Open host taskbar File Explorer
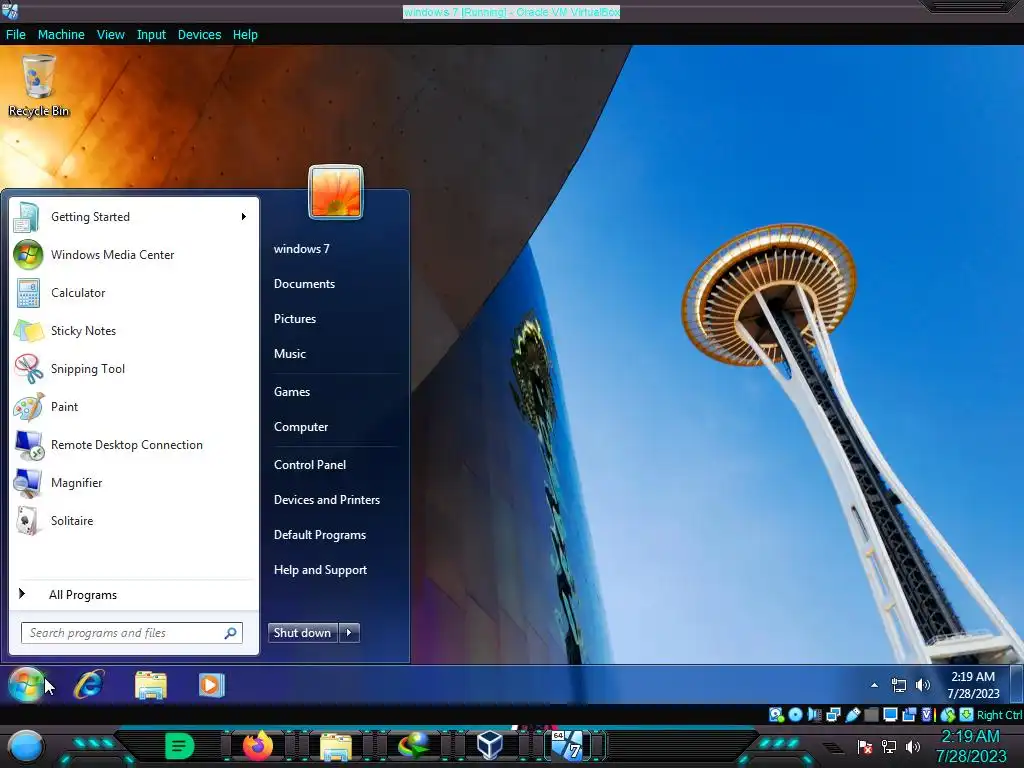 (x=336, y=746)
